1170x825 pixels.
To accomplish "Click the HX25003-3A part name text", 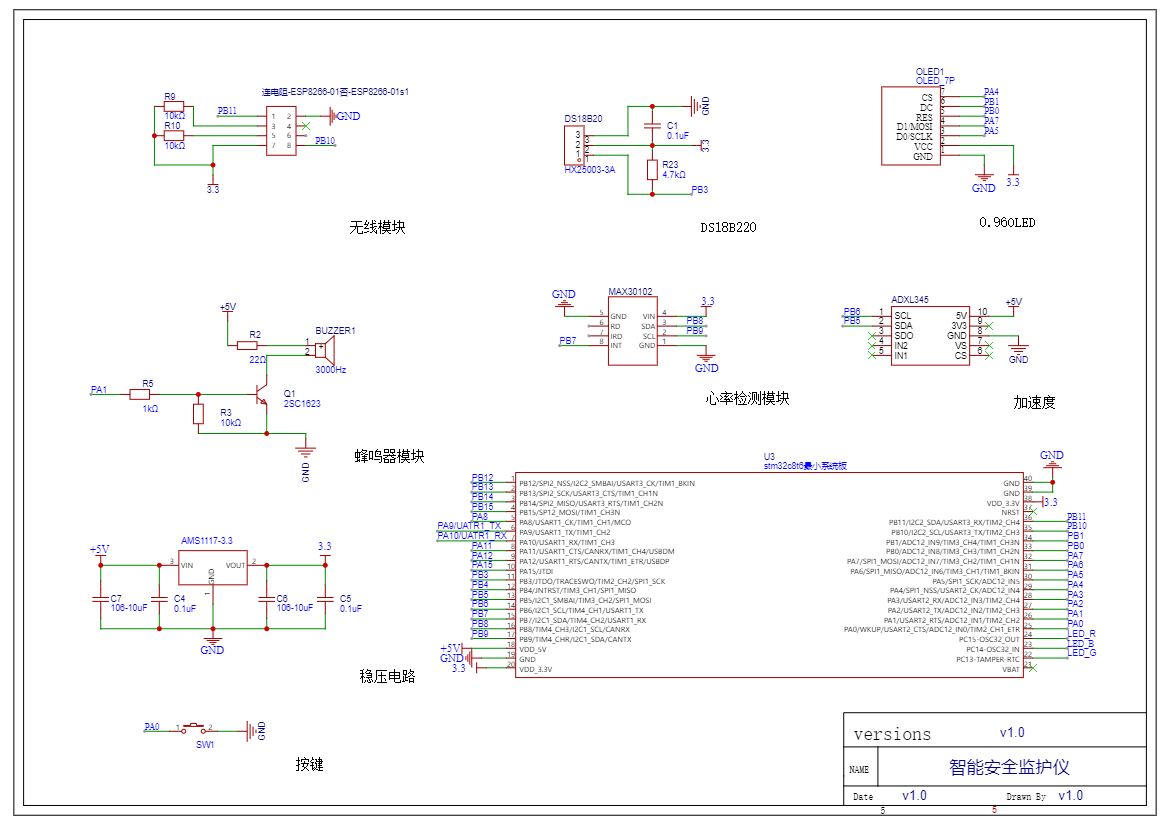I will pos(589,170).
